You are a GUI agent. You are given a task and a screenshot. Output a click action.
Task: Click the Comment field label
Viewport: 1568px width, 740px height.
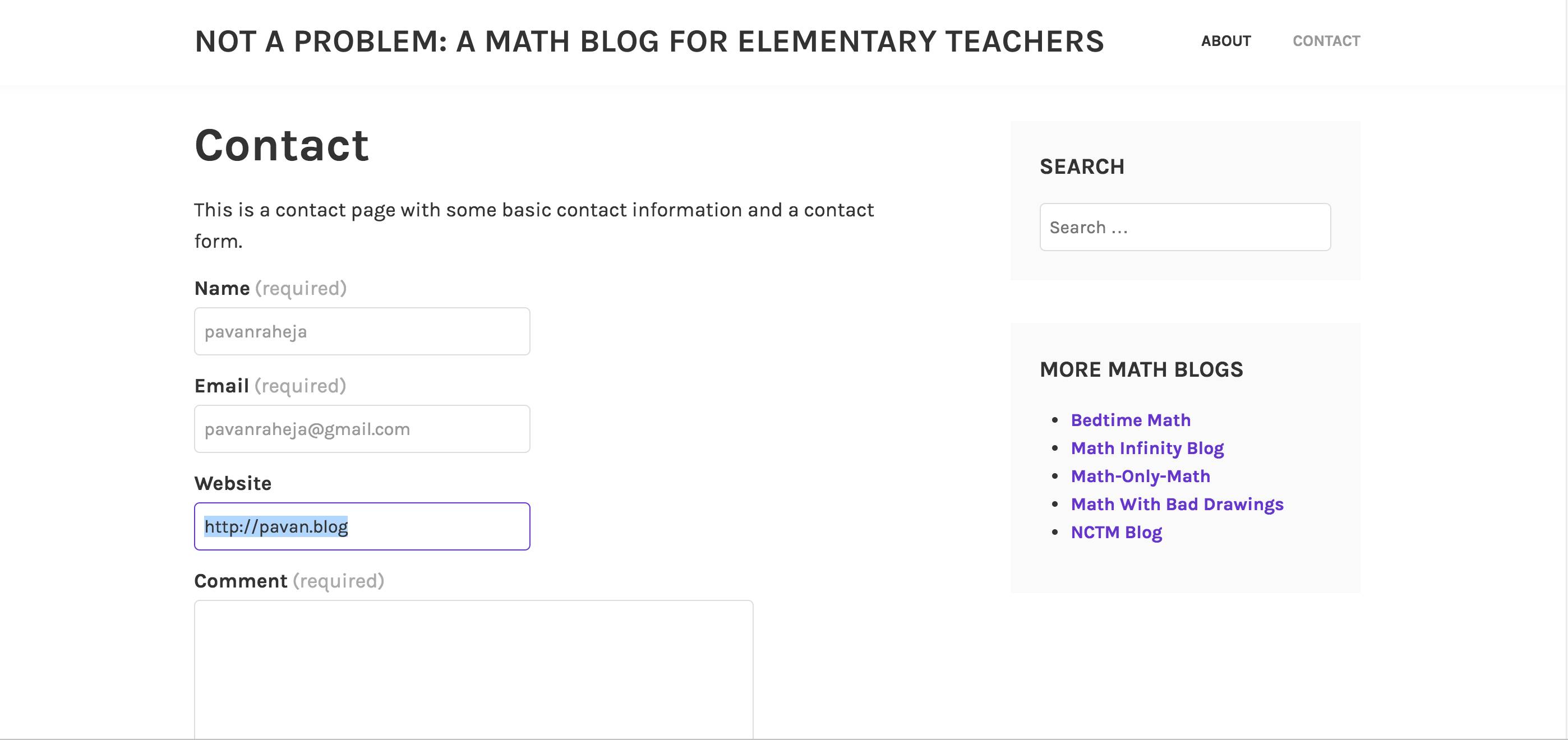click(241, 581)
